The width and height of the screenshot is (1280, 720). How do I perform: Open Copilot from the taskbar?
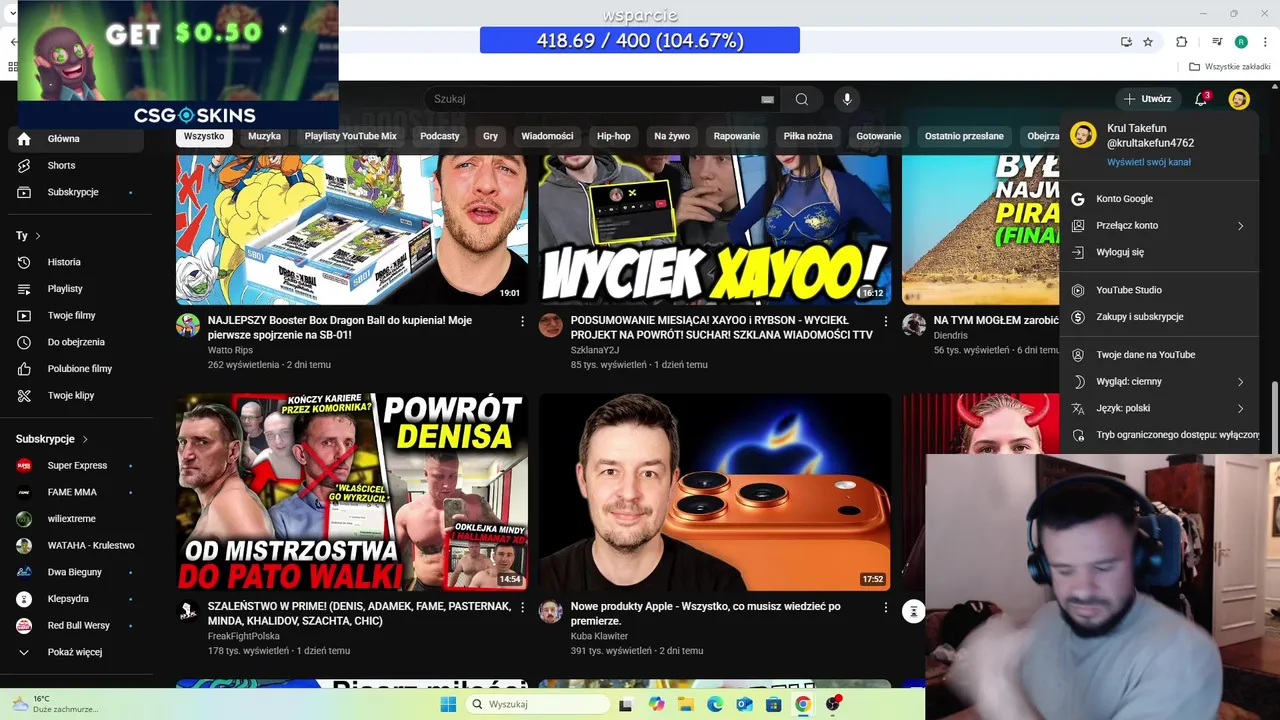pos(656,704)
